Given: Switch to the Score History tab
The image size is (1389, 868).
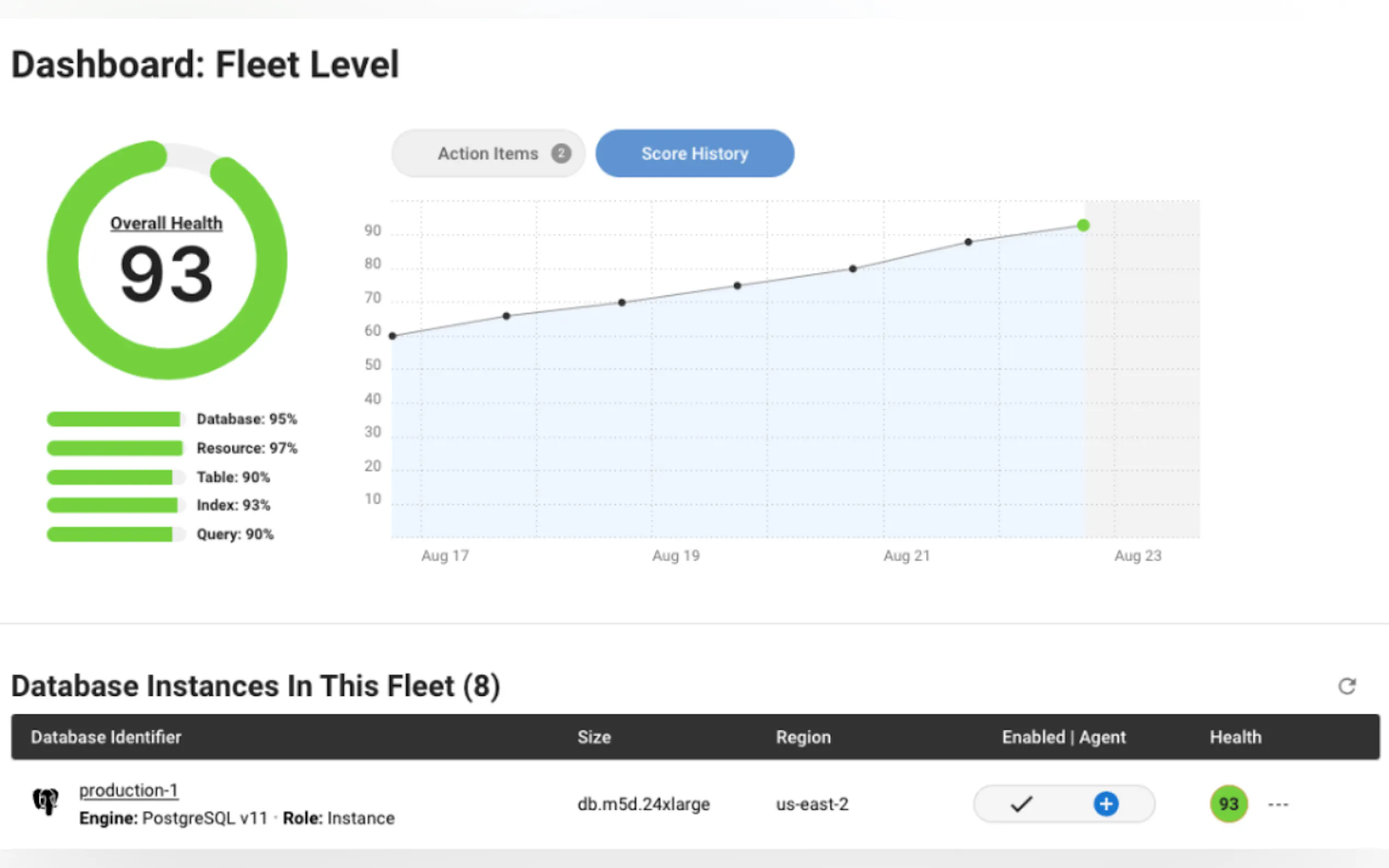Looking at the screenshot, I should 694,153.
